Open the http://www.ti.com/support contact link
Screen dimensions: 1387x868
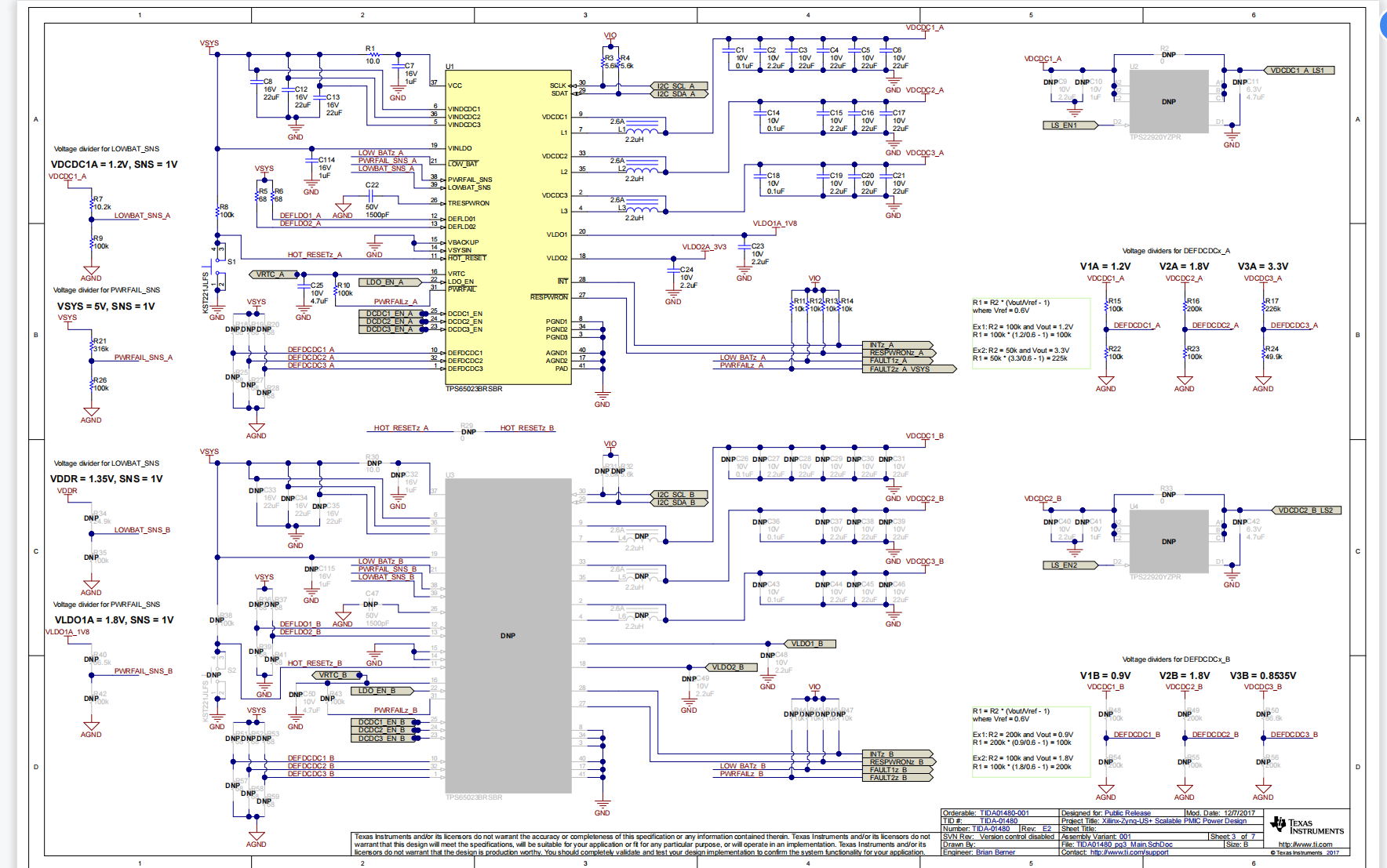point(1129,852)
